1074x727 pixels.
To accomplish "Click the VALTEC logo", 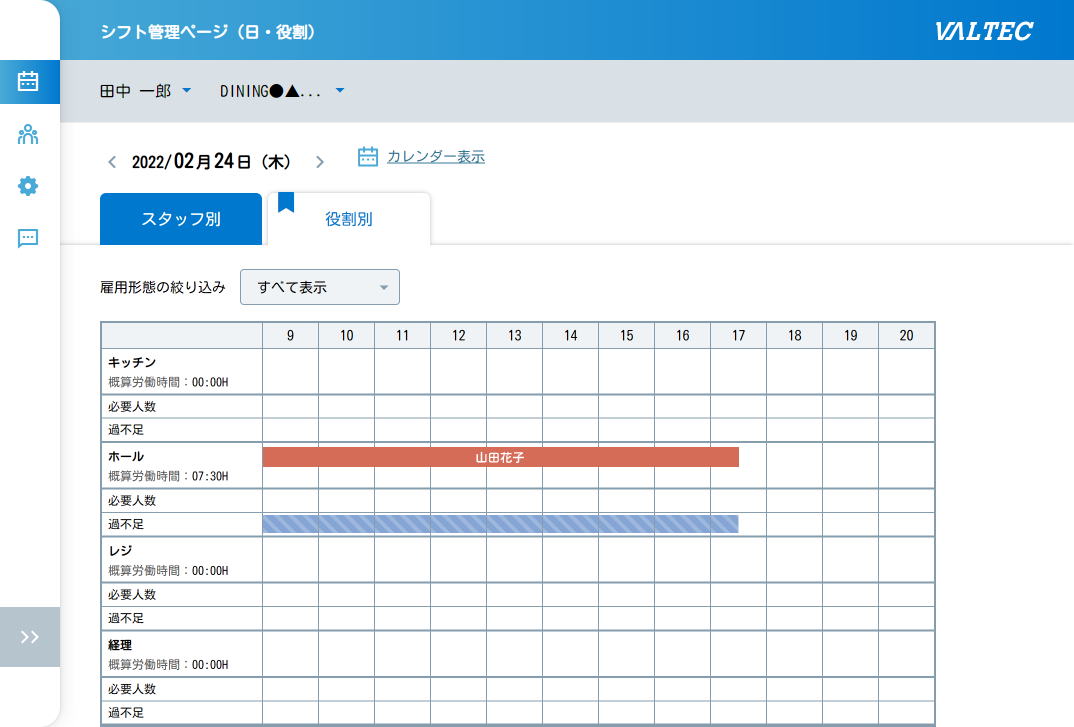I will point(983,31).
